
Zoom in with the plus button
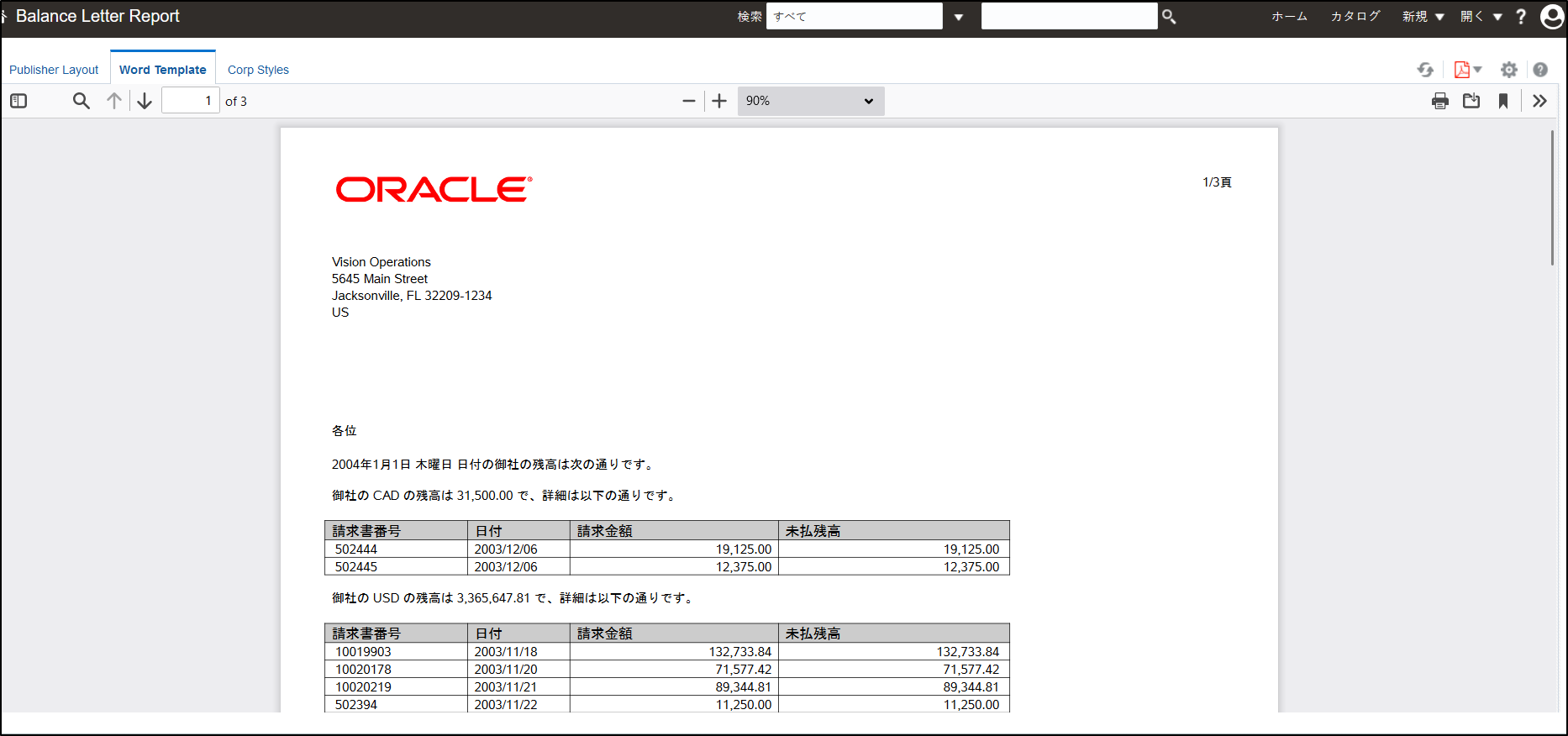[x=719, y=101]
